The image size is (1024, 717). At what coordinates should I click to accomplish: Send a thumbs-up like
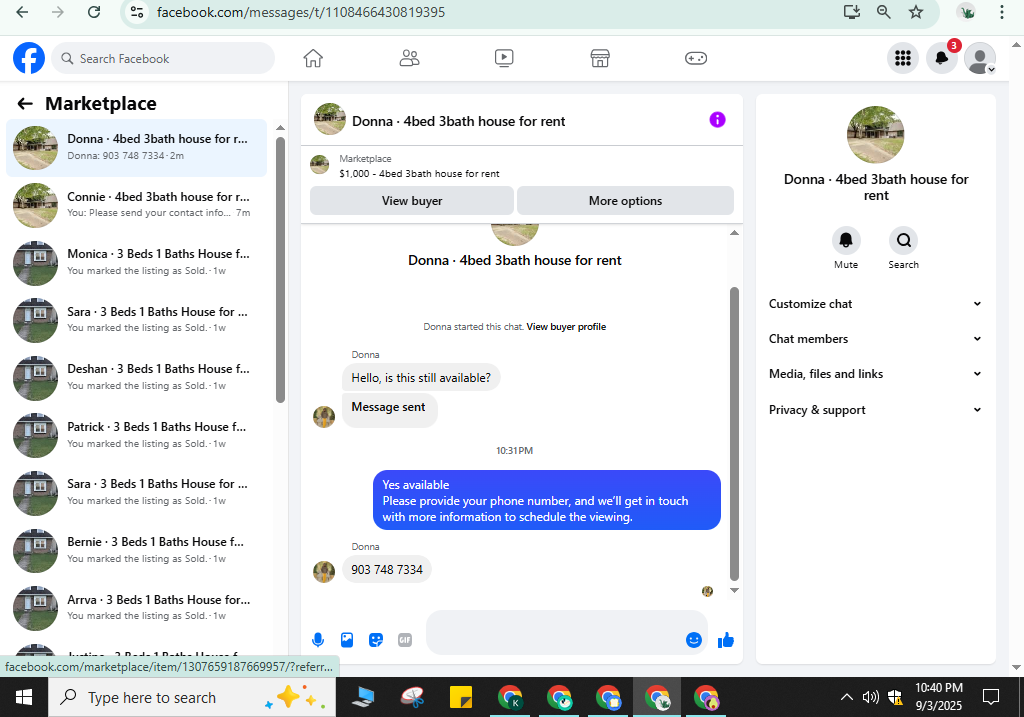tap(726, 640)
